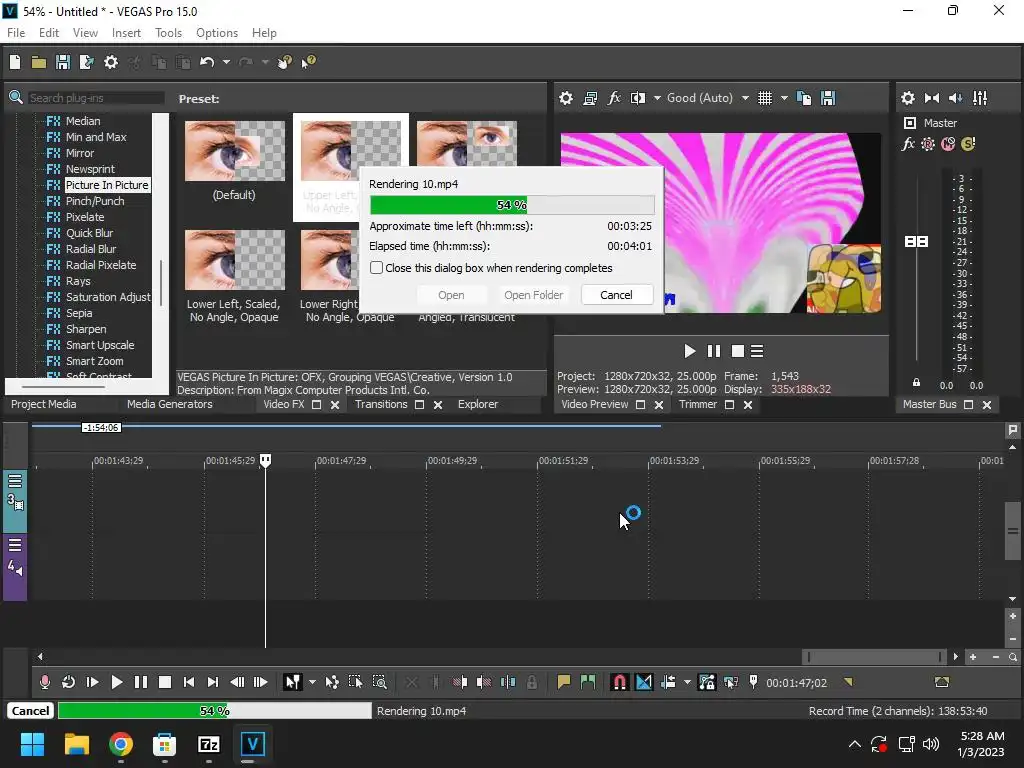This screenshot has width=1024, height=768.
Task: Click the Master Bus volume fader handle
Action: (x=916, y=242)
